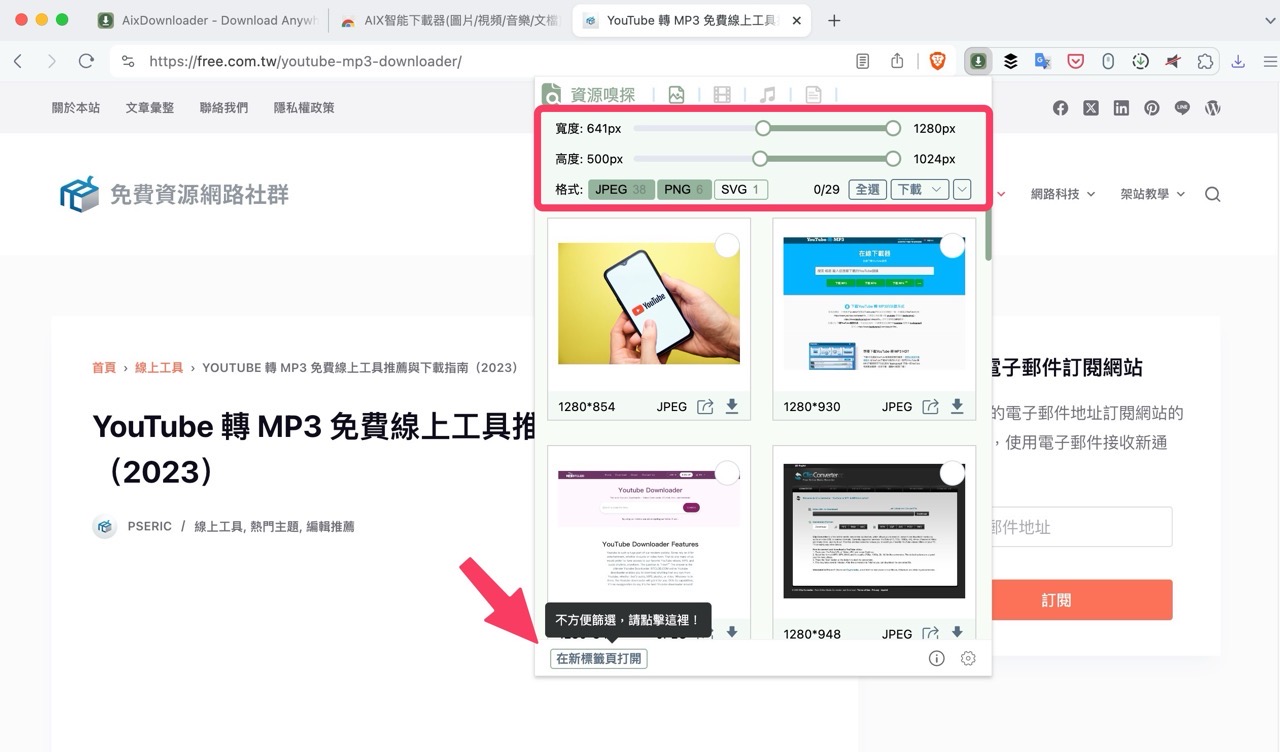Click 在新標籤頁打開 button
Image resolution: width=1280 pixels, height=752 pixels.
(599, 658)
